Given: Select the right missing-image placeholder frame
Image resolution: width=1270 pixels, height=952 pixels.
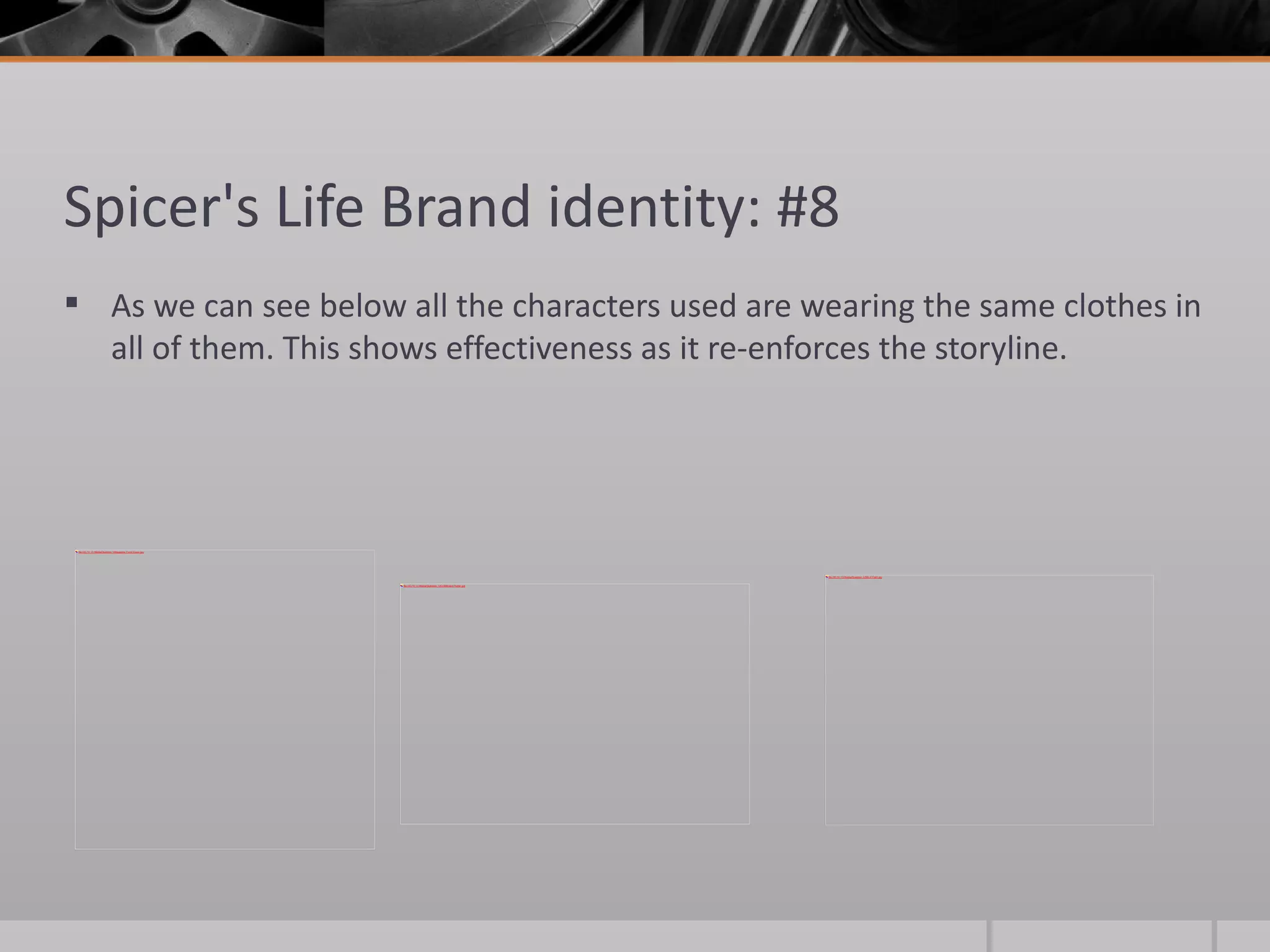Looking at the screenshot, I should 989,700.
